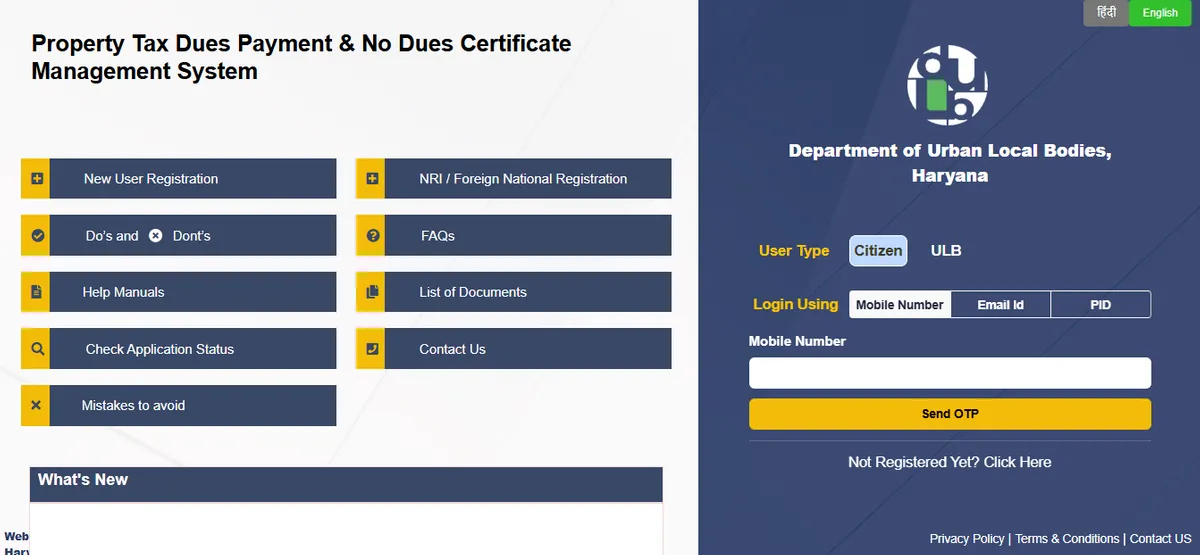1200x555 pixels.
Task: Click the question mark icon beside FAQs
Action: pyautogui.click(x=372, y=236)
